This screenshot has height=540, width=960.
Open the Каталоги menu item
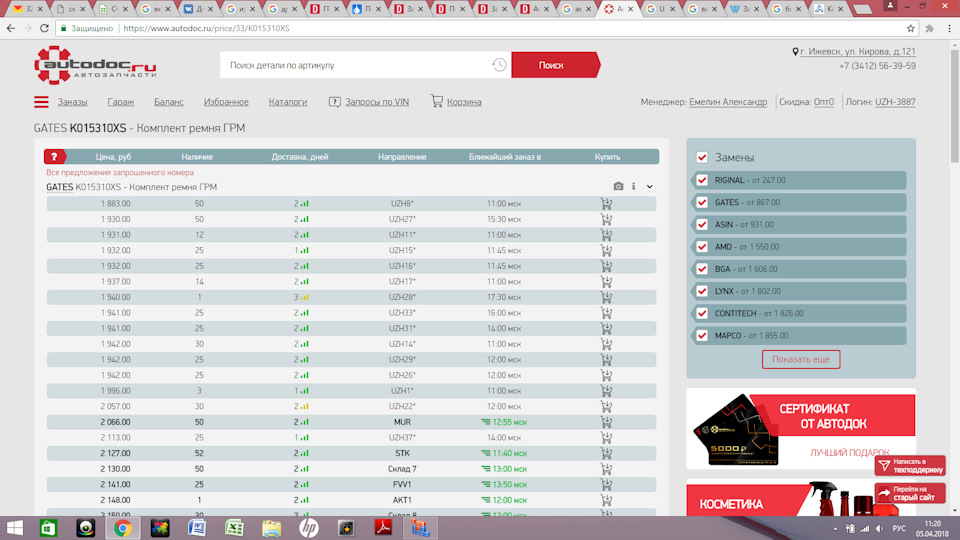coord(288,102)
